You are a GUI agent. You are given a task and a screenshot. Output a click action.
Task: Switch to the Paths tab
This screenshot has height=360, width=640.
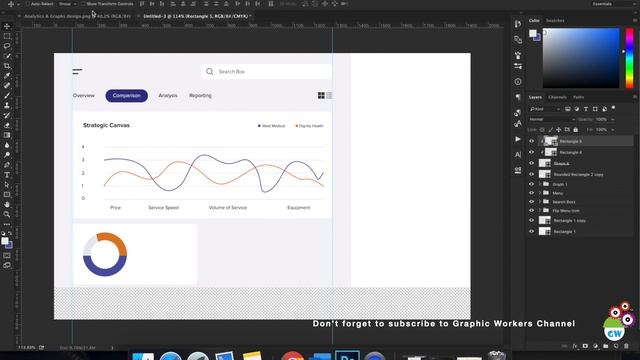coord(578,97)
